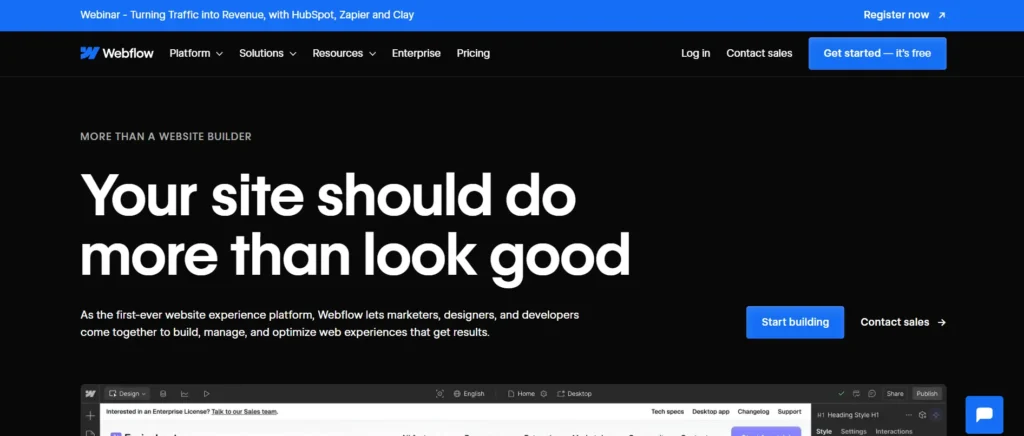Open the CMS database icon in Designer toolbar
Viewport: 1024px width, 436px height.
[163, 394]
